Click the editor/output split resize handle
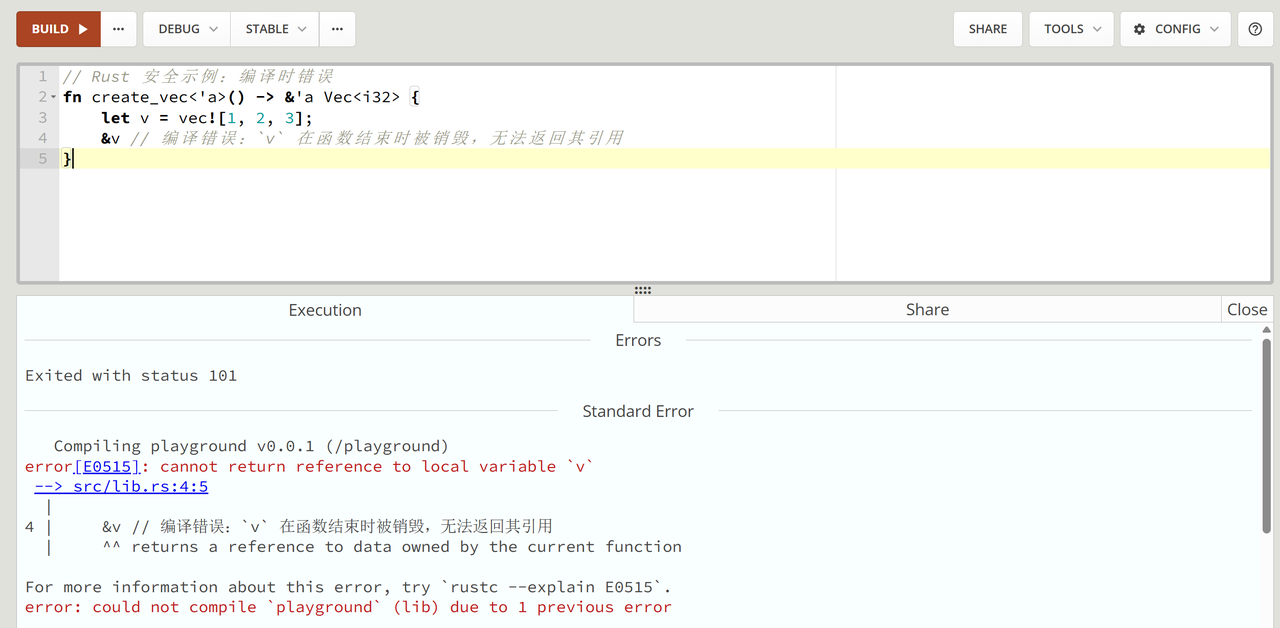The height and width of the screenshot is (628, 1280). coord(643,290)
